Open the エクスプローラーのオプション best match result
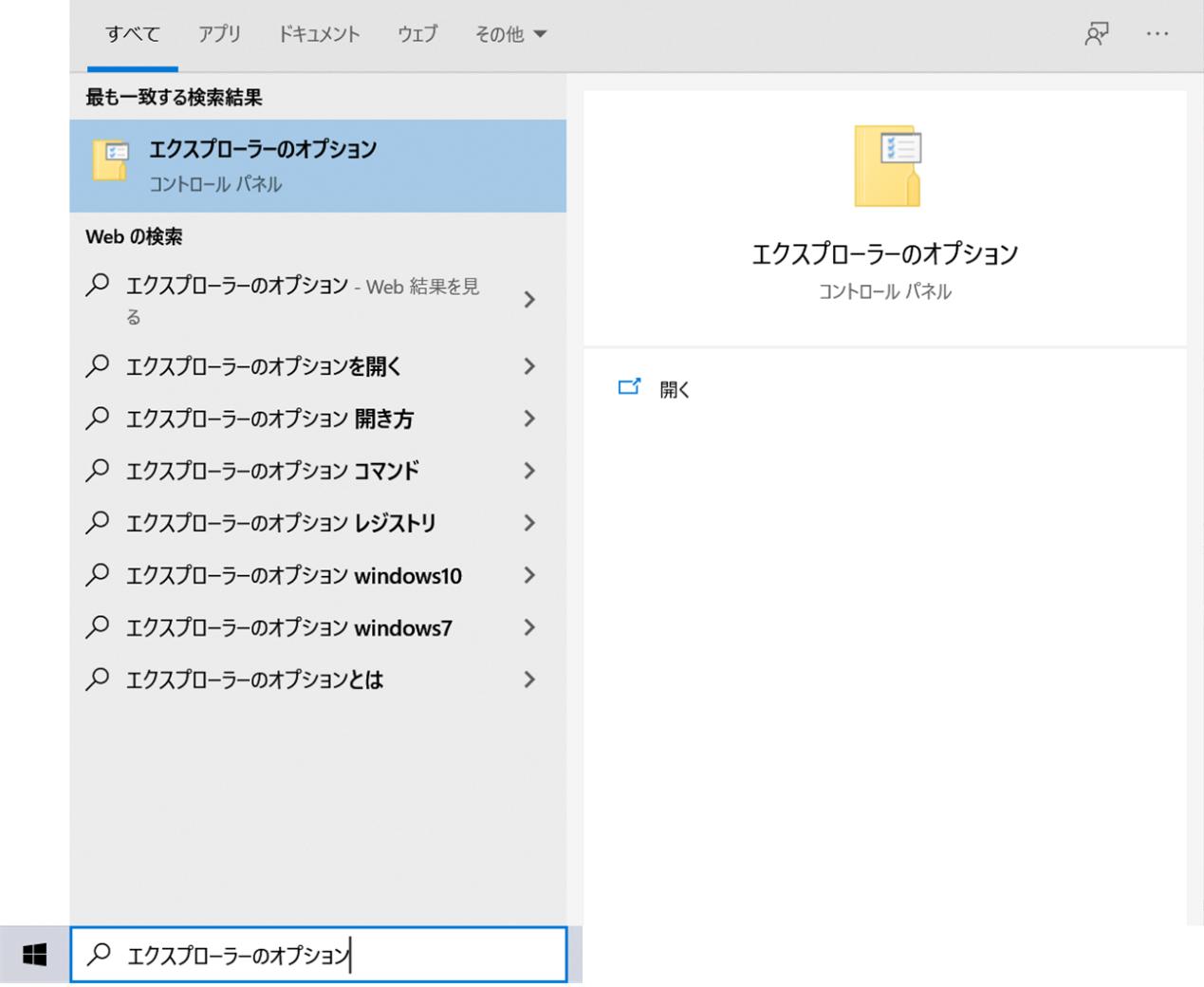This screenshot has height=987, width=1204. 318,166
